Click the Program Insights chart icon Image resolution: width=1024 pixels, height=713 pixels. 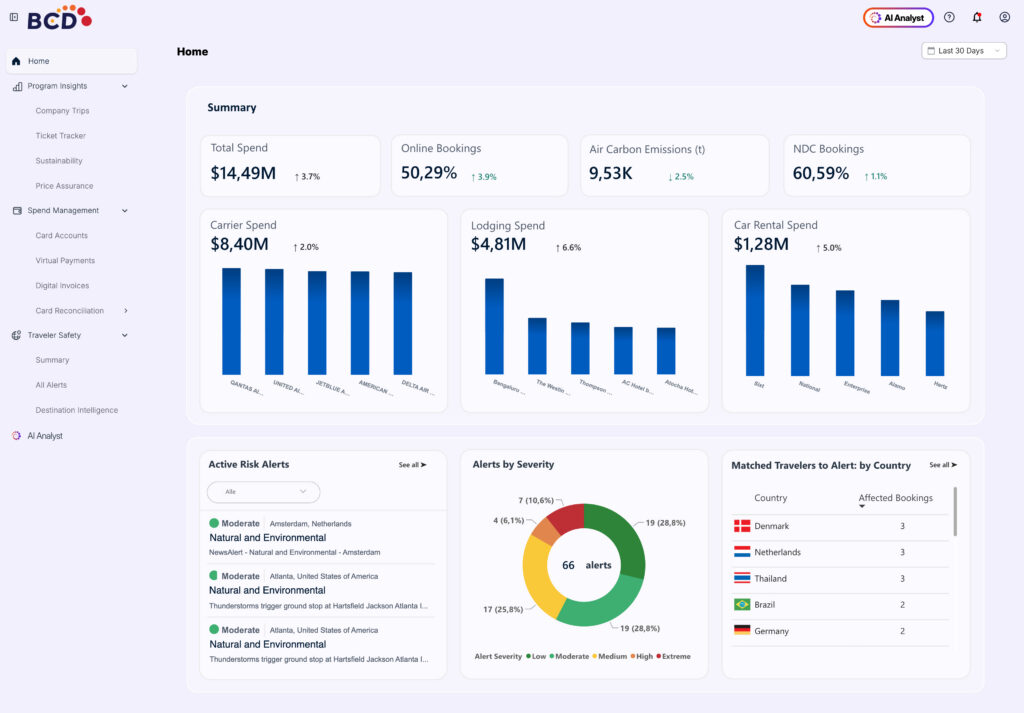pyautogui.click(x=18, y=86)
